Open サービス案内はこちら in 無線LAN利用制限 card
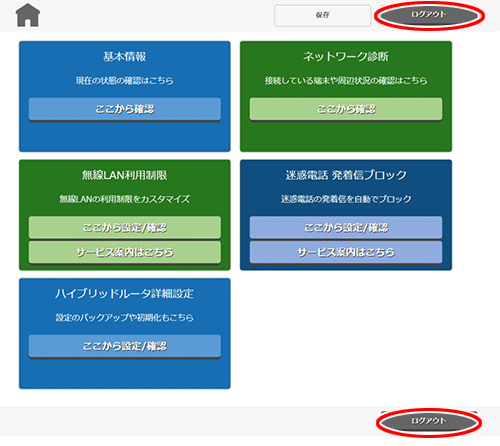The width and height of the screenshot is (500, 446). (125, 252)
